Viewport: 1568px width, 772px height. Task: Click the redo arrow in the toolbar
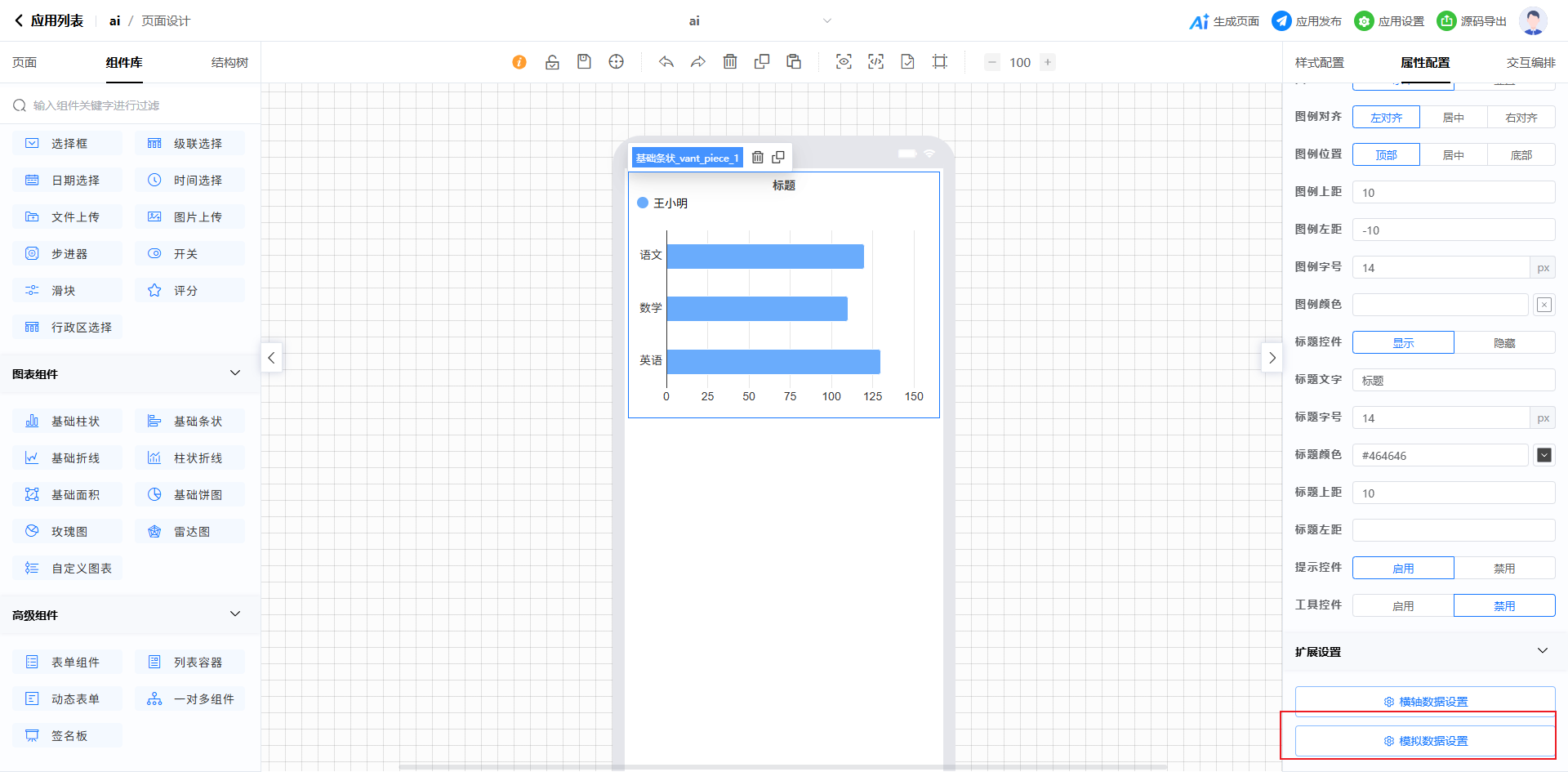[698, 62]
